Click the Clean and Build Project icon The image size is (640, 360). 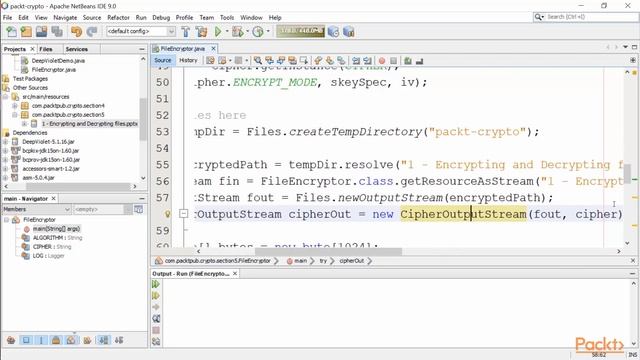[x=201, y=31]
